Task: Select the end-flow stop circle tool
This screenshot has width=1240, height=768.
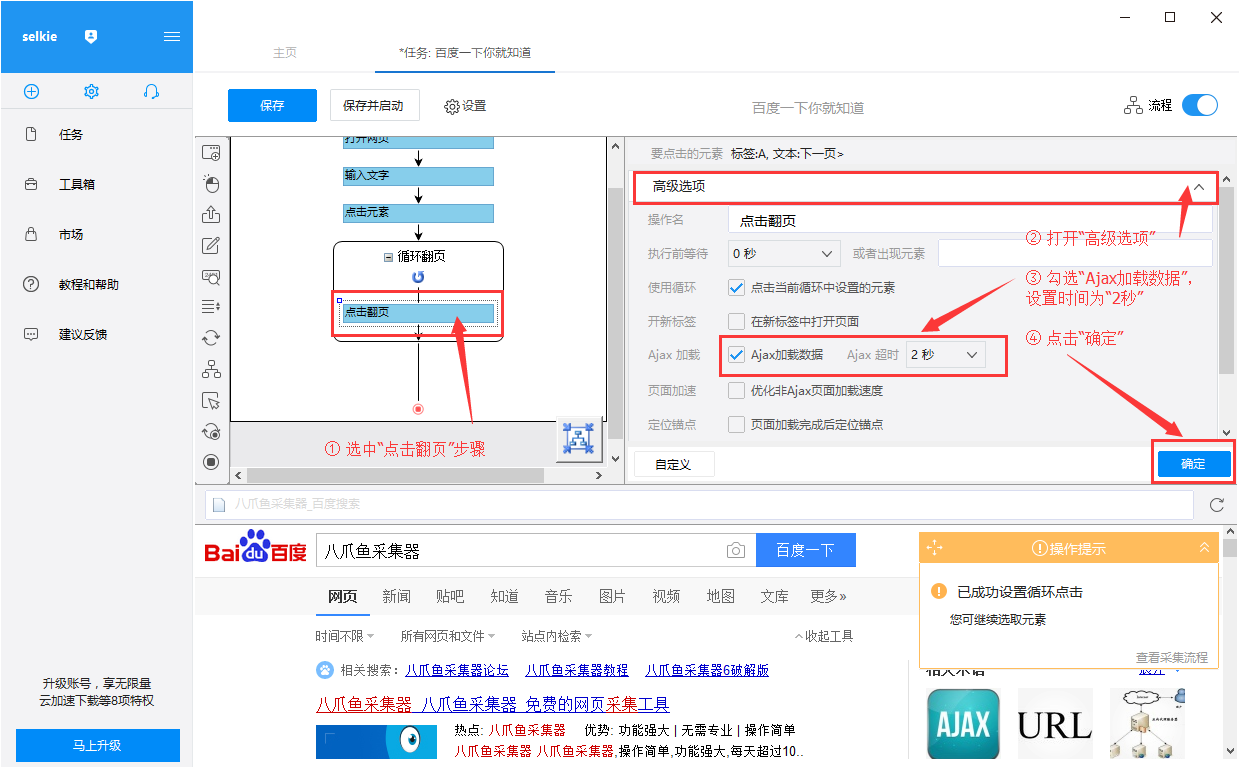Action: (x=211, y=462)
